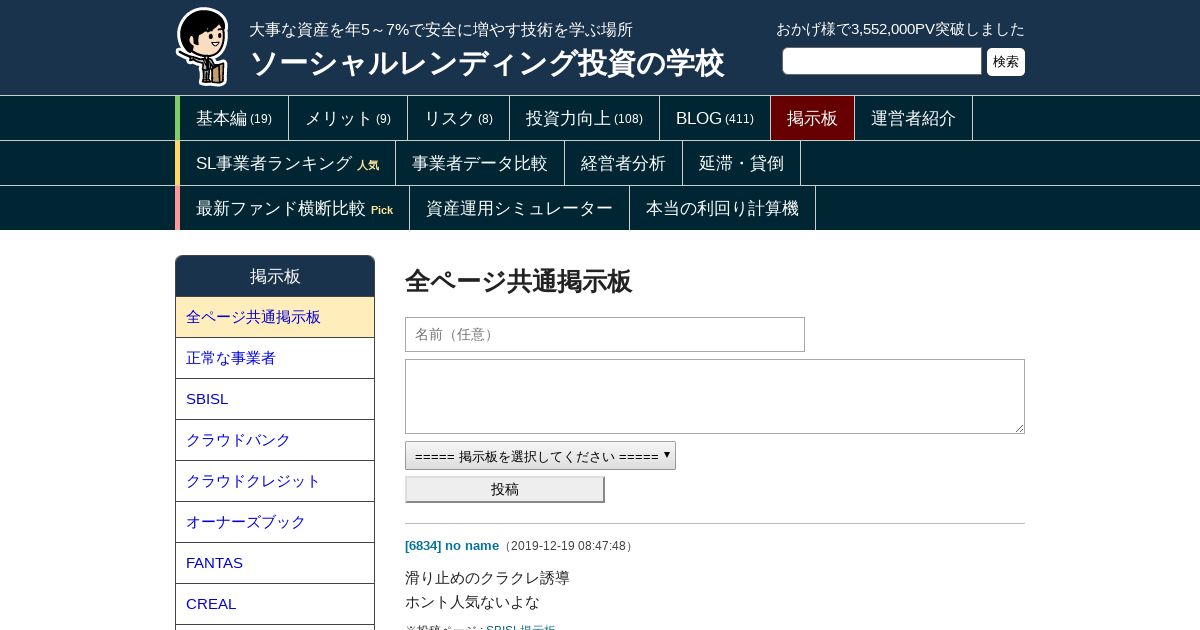Open 本当の利回り計算機 menu item
This screenshot has width=1200, height=630.
point(723,208)
